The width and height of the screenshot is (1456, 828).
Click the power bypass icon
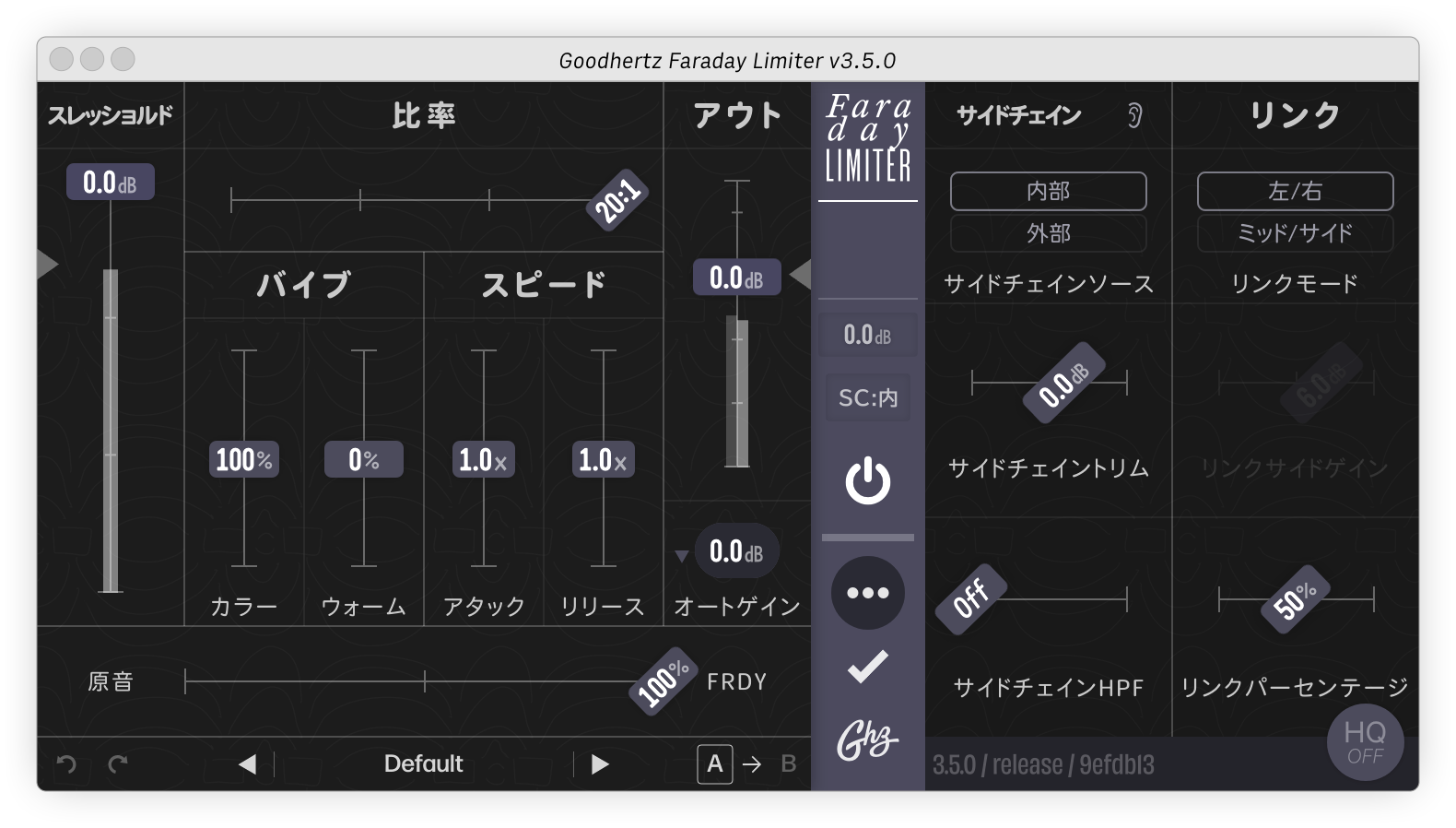point(867,480)
